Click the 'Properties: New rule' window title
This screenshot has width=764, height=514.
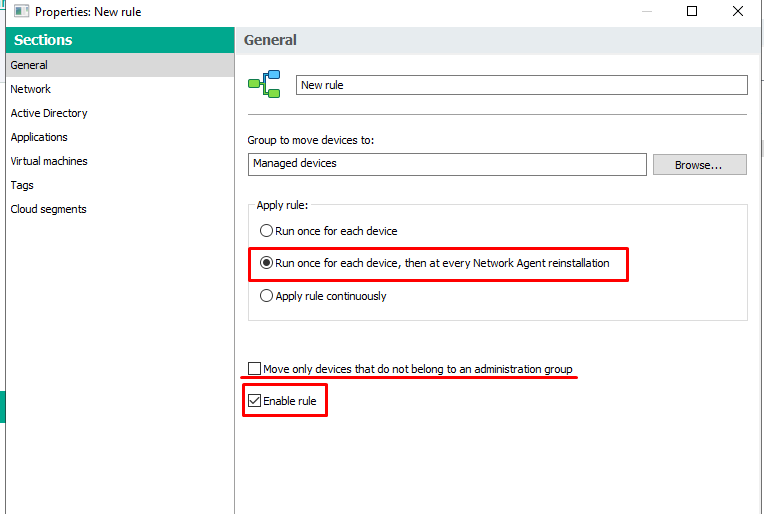[88, 12]
